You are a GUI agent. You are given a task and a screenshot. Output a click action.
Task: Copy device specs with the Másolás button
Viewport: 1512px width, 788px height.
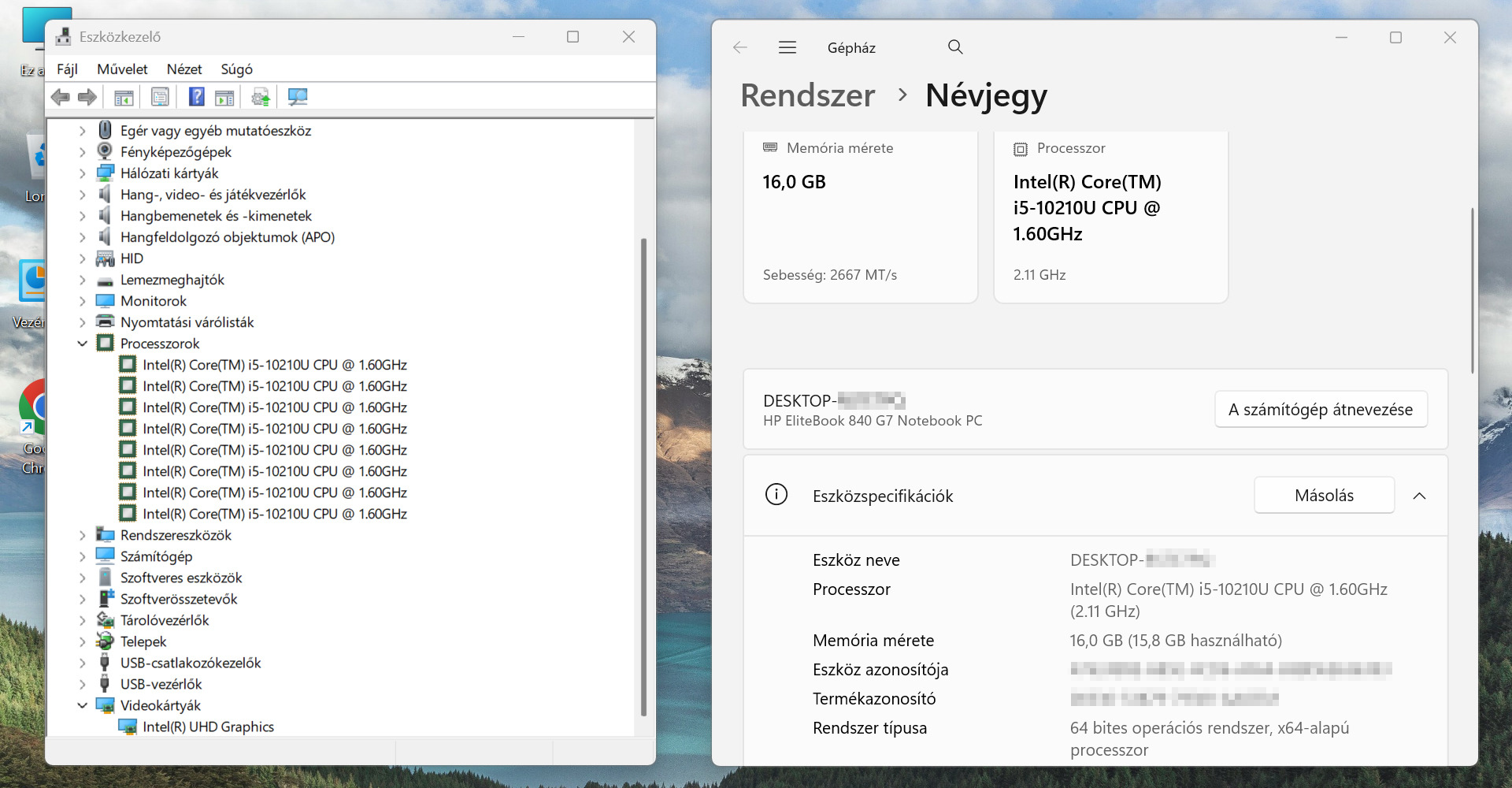pos(1325,496)
